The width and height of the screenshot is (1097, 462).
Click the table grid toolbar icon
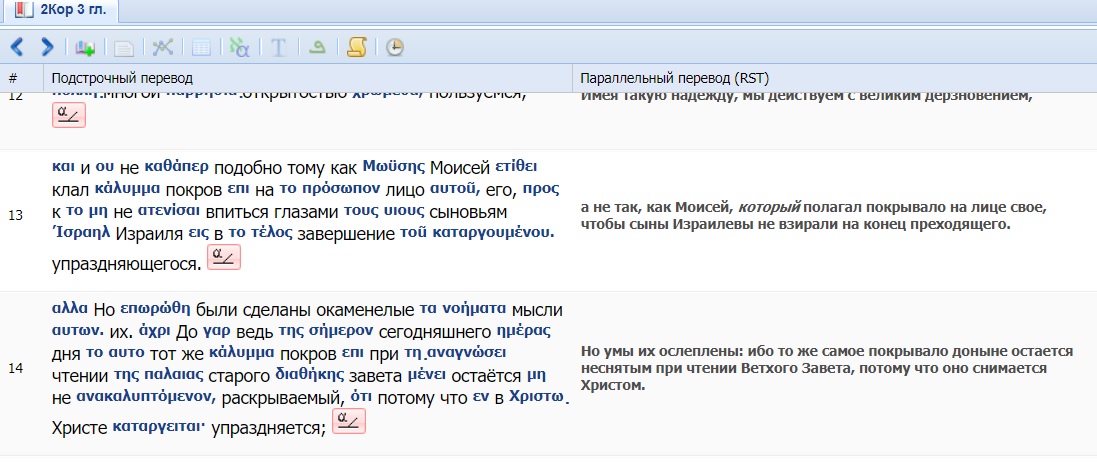click(201, 47)
